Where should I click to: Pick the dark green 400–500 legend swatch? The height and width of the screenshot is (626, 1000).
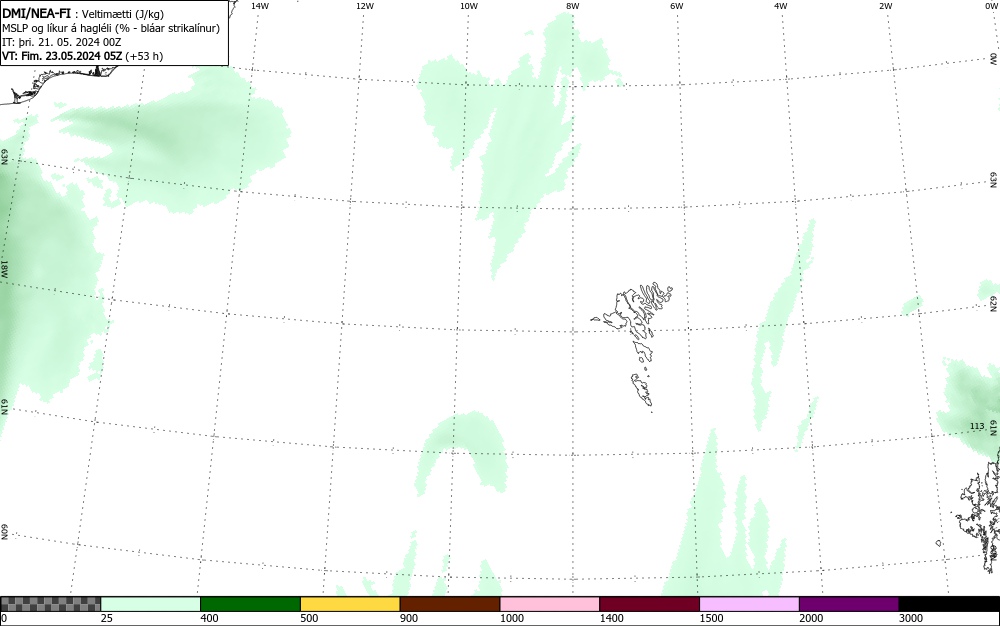click(250, 604)
